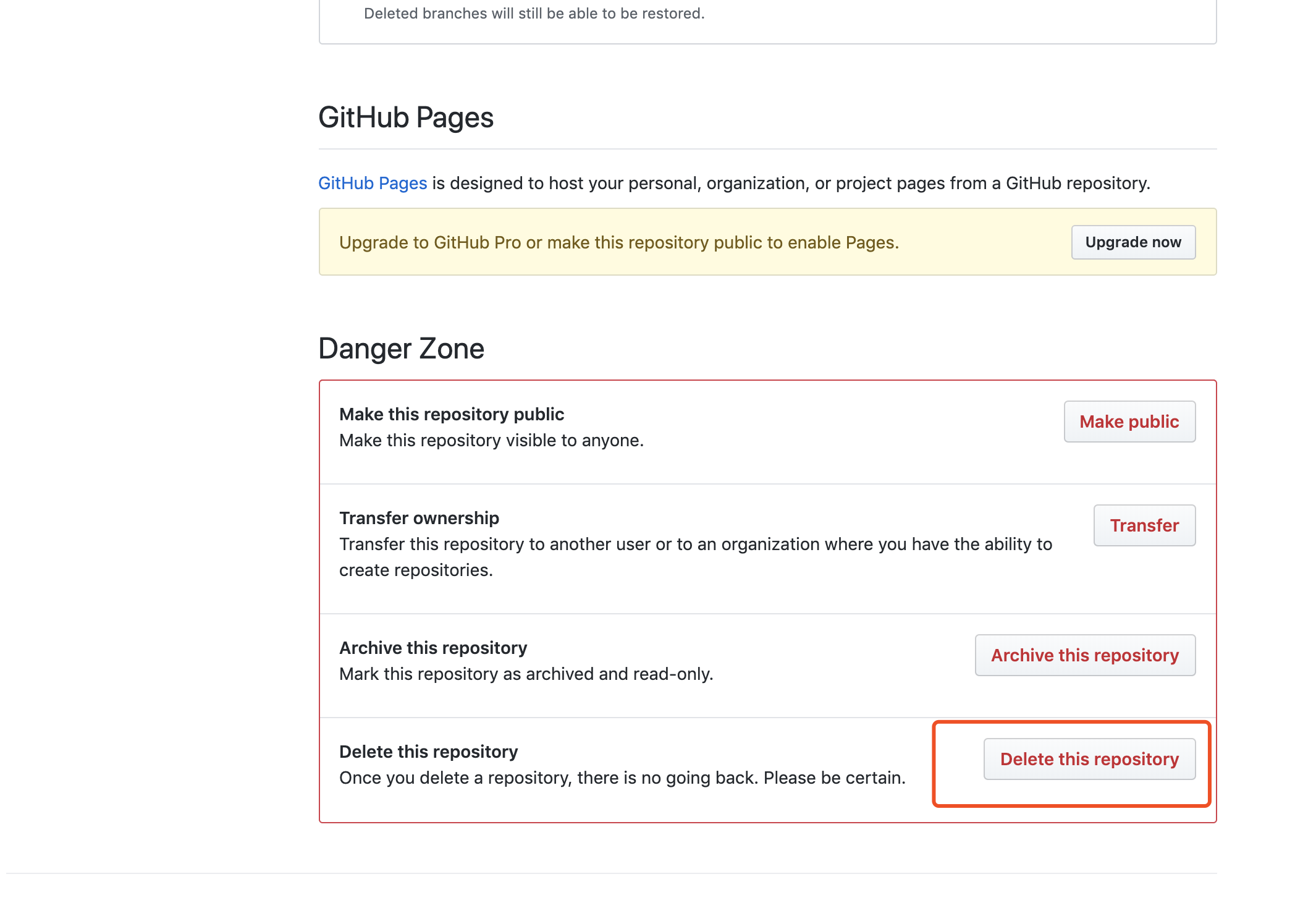Click the Upgrade now button
This screenshot has height=916, width=1316.
pyautogui.click(x=1133, y=242)
